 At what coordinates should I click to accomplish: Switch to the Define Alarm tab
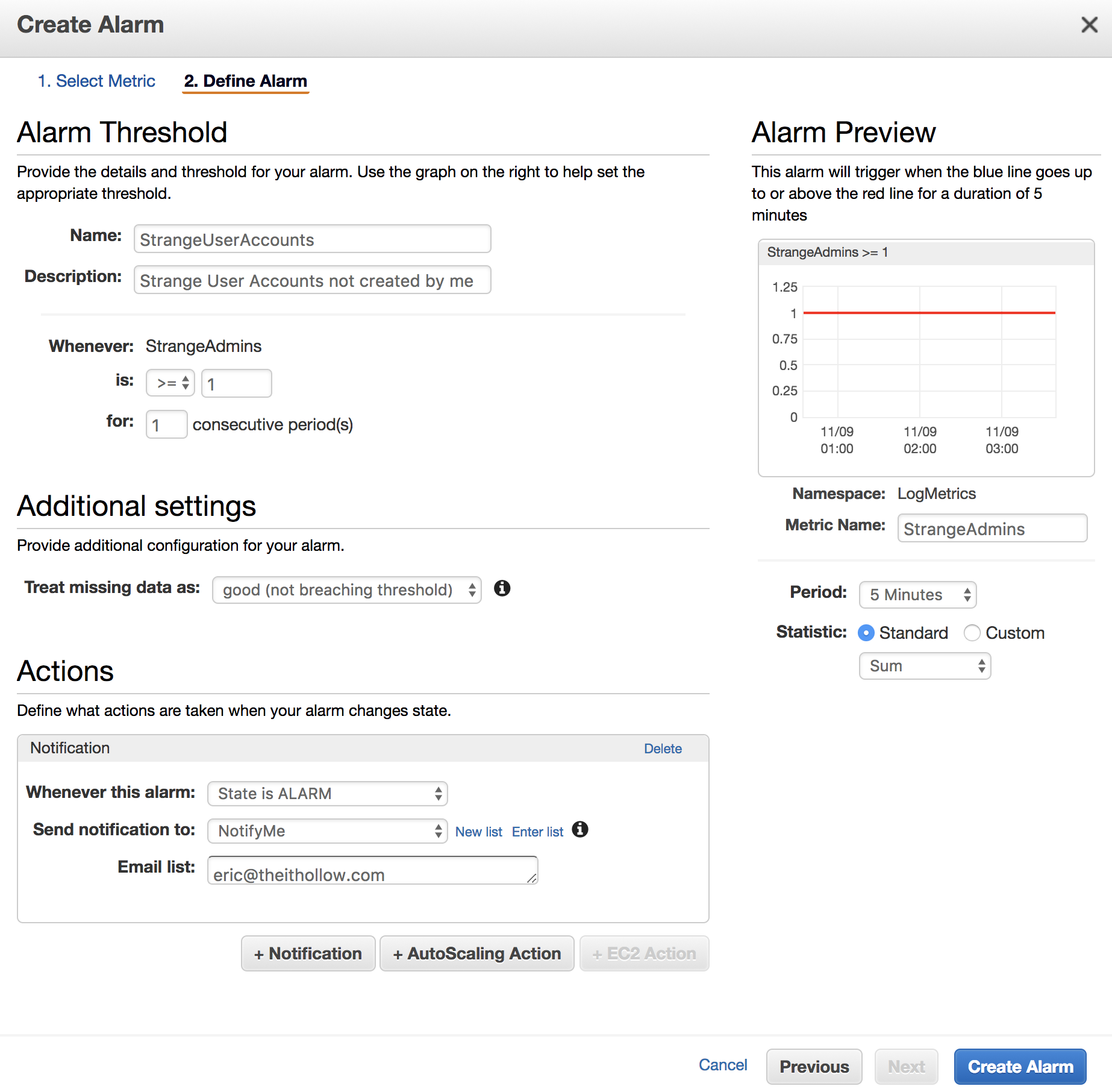246,81
